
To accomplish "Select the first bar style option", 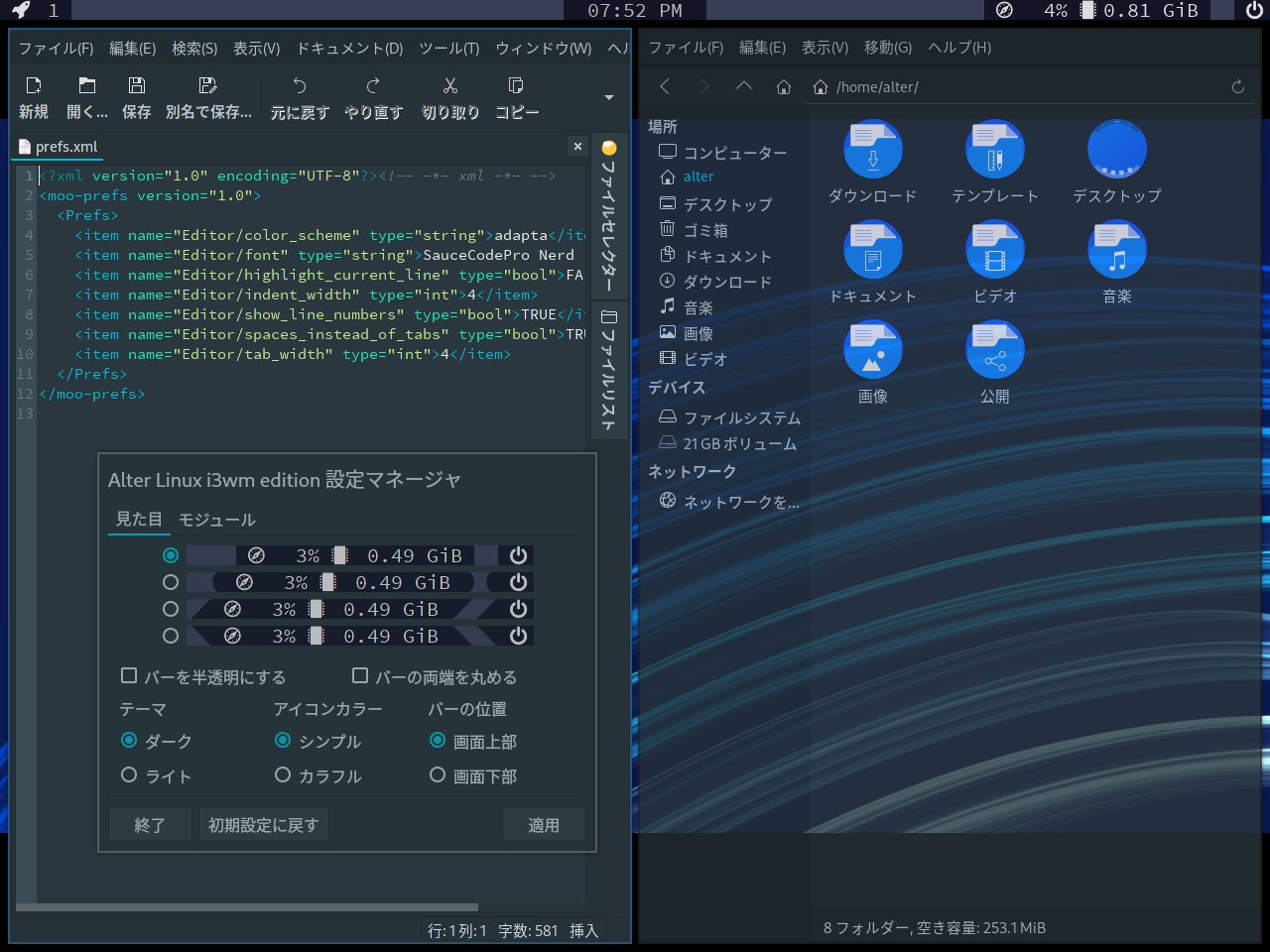I will tap(171, 555).
